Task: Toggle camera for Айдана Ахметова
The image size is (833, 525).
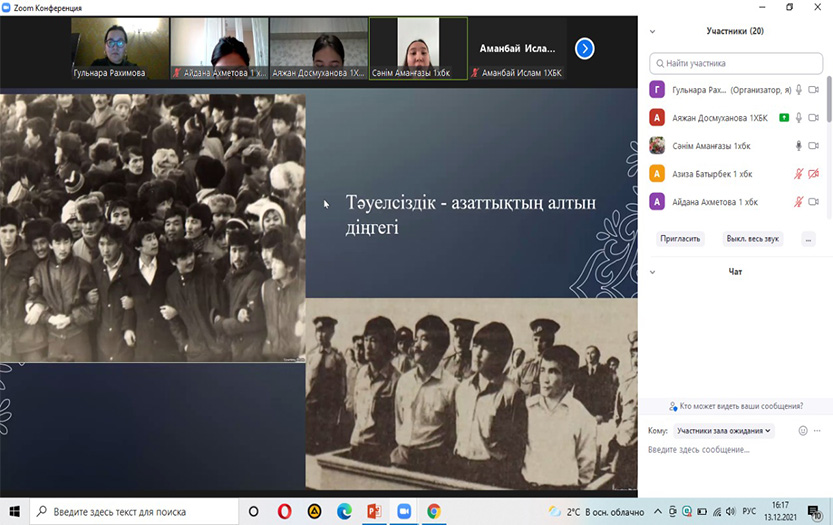Action: pos(813,202)
